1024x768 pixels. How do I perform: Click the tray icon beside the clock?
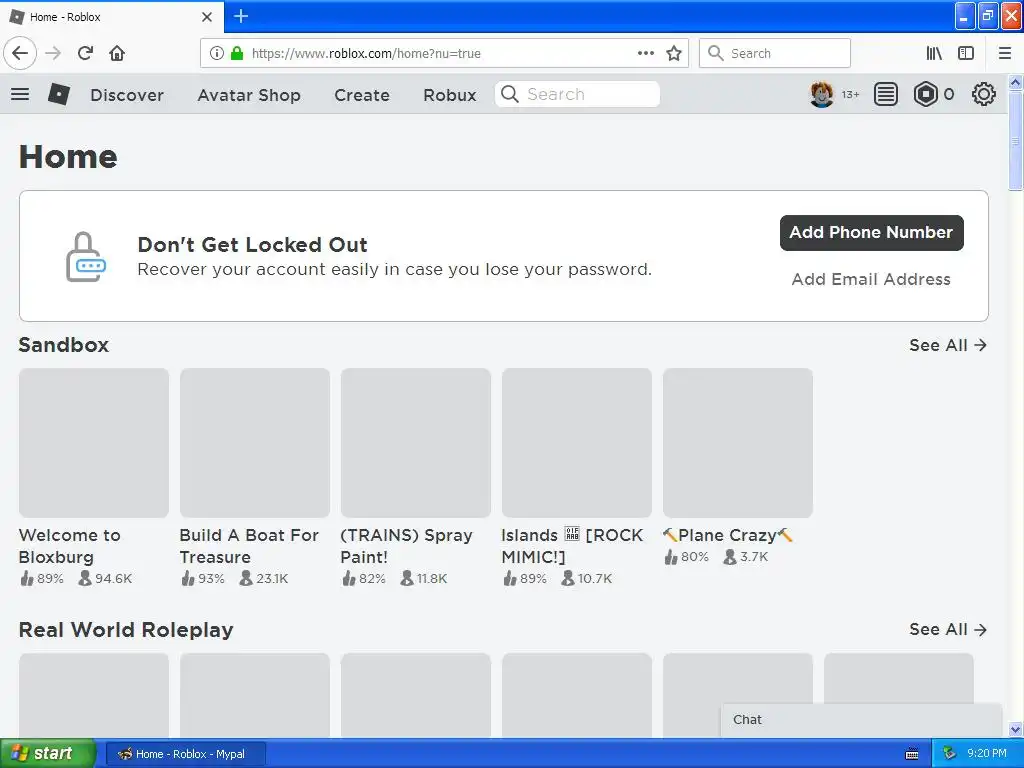click(x=949, y=754)
